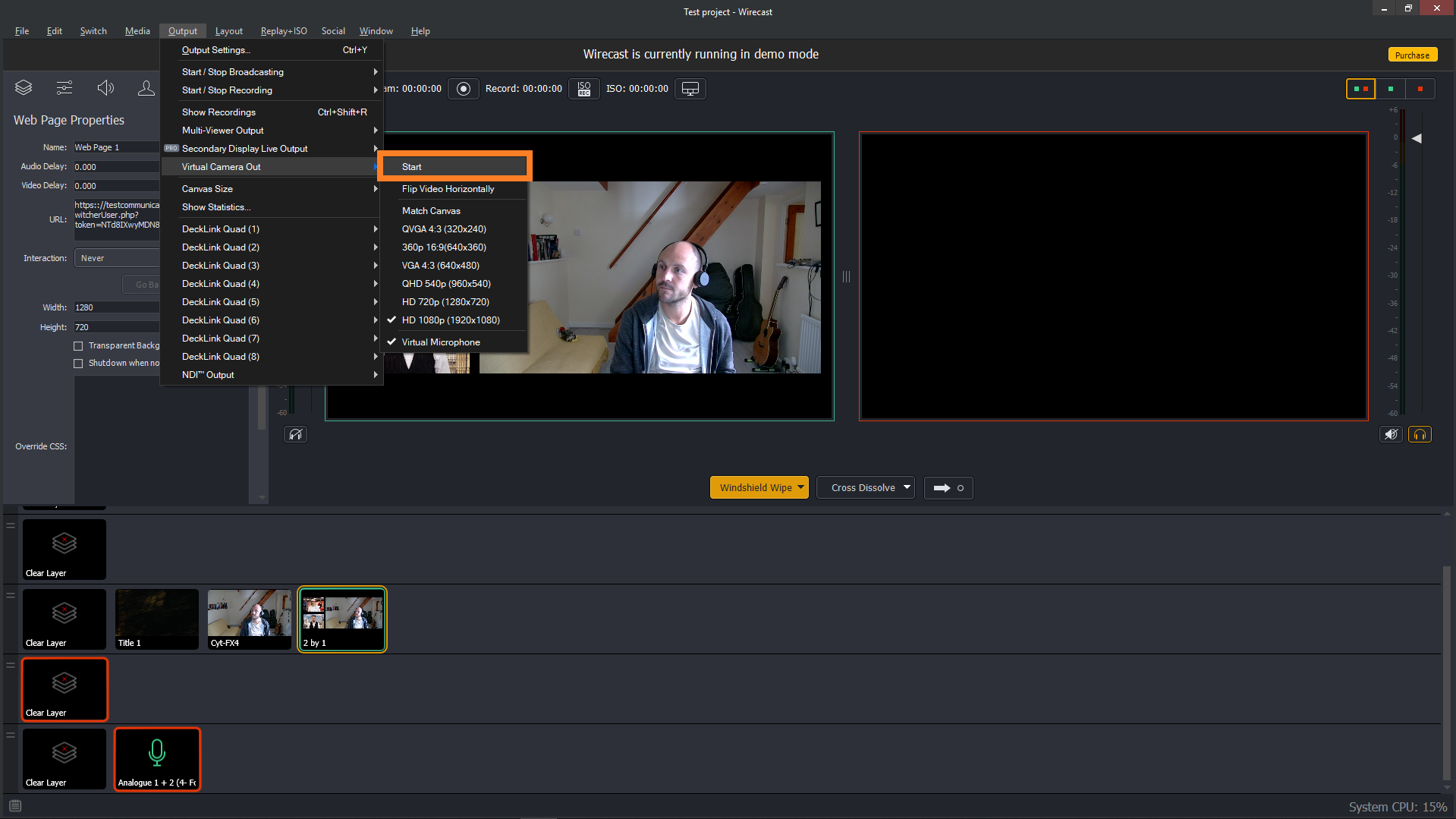Click the ISO REC button

pyautogui.click(x=584, y=89)
